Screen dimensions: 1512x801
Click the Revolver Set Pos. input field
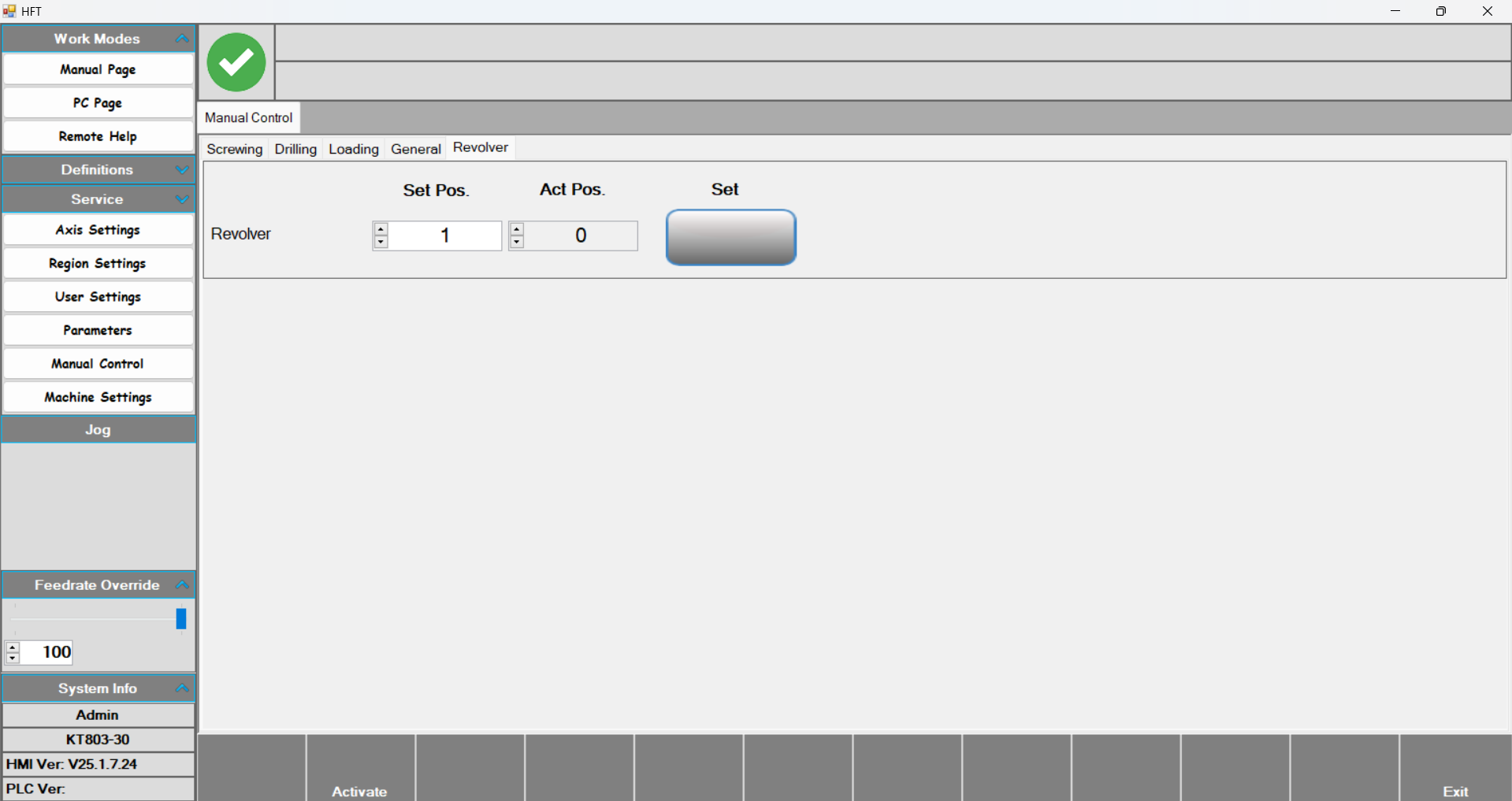click(445, 235)
